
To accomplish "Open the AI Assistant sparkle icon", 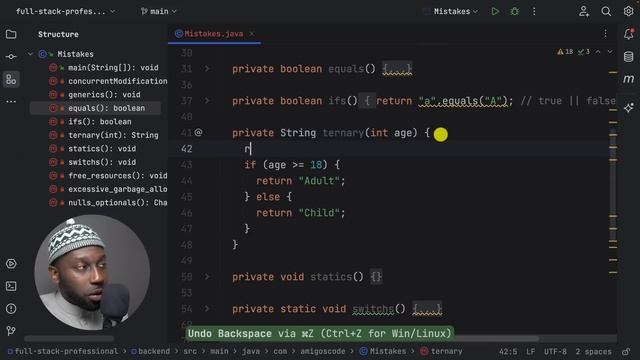I will (x=629, y=108).
